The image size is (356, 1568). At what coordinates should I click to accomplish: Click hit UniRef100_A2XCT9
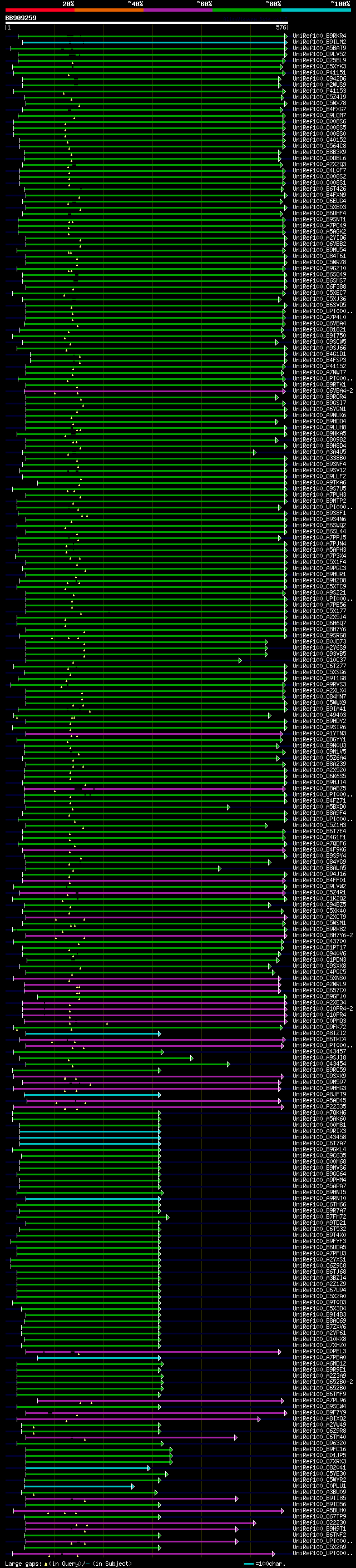pos(319,917)
